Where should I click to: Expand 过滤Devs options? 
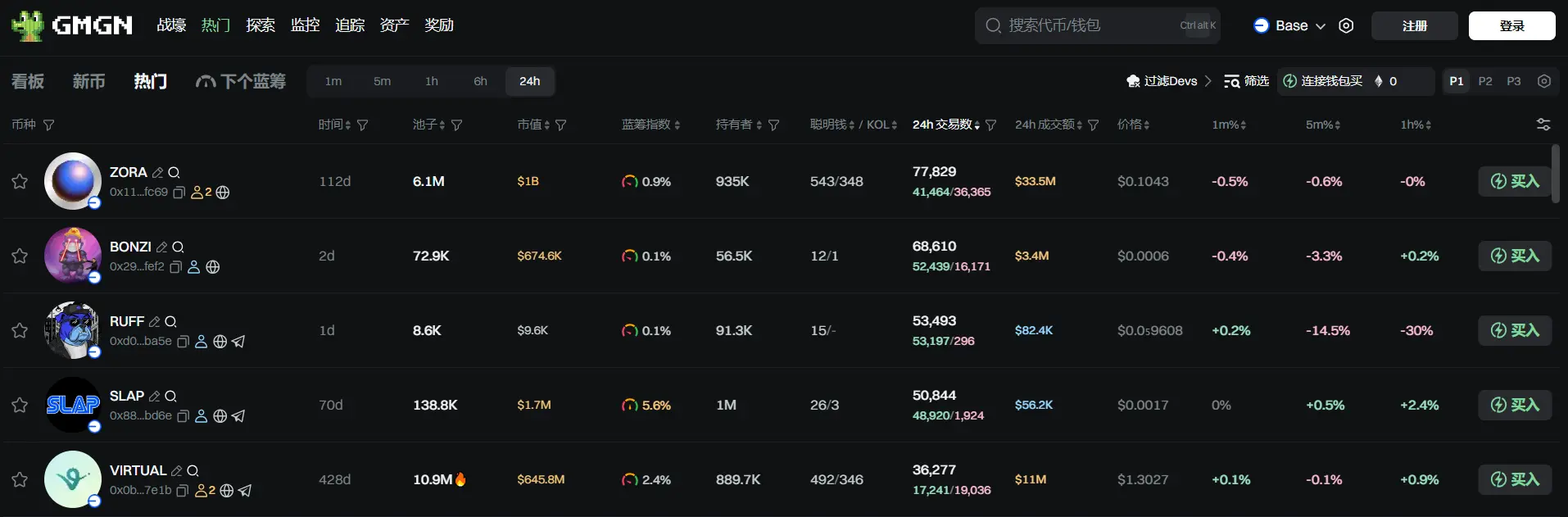(1169, 81)
